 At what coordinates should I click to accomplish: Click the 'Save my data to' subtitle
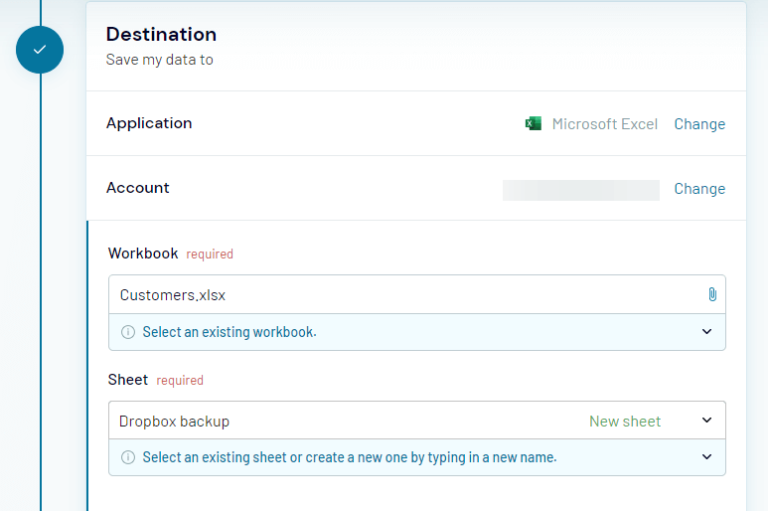160,60
